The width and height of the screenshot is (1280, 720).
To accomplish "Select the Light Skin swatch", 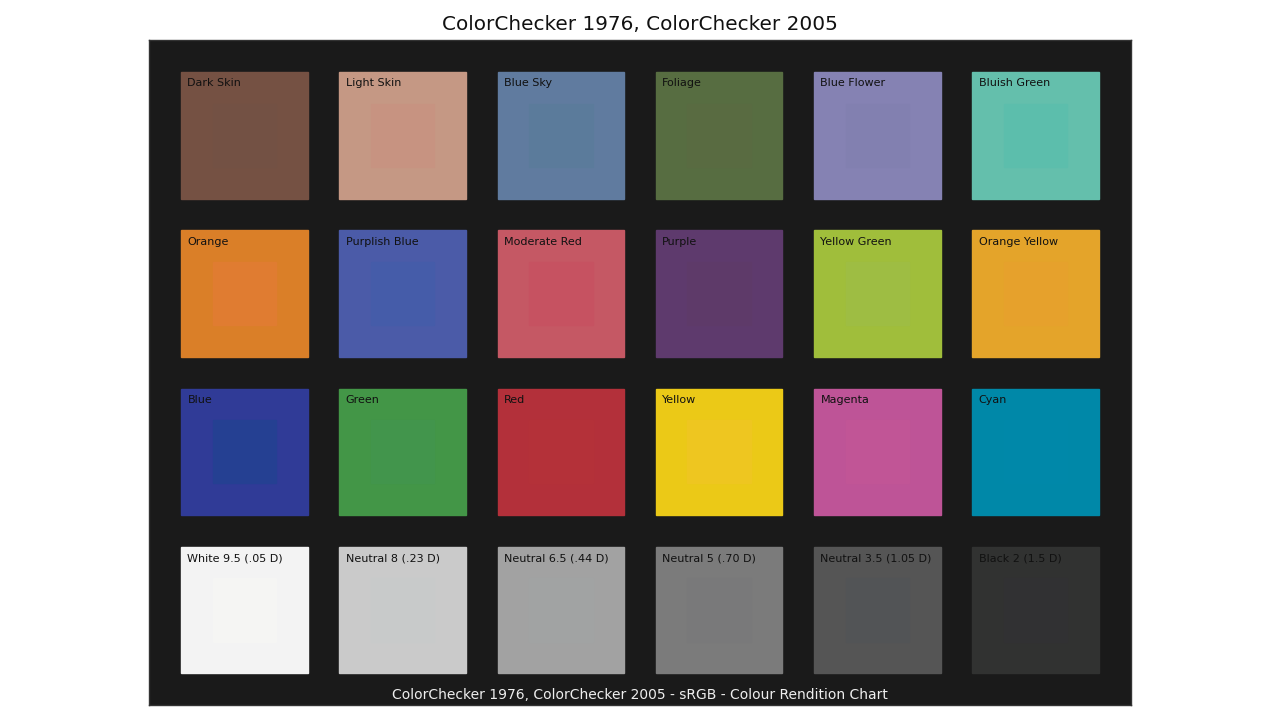I will (403, 136).
